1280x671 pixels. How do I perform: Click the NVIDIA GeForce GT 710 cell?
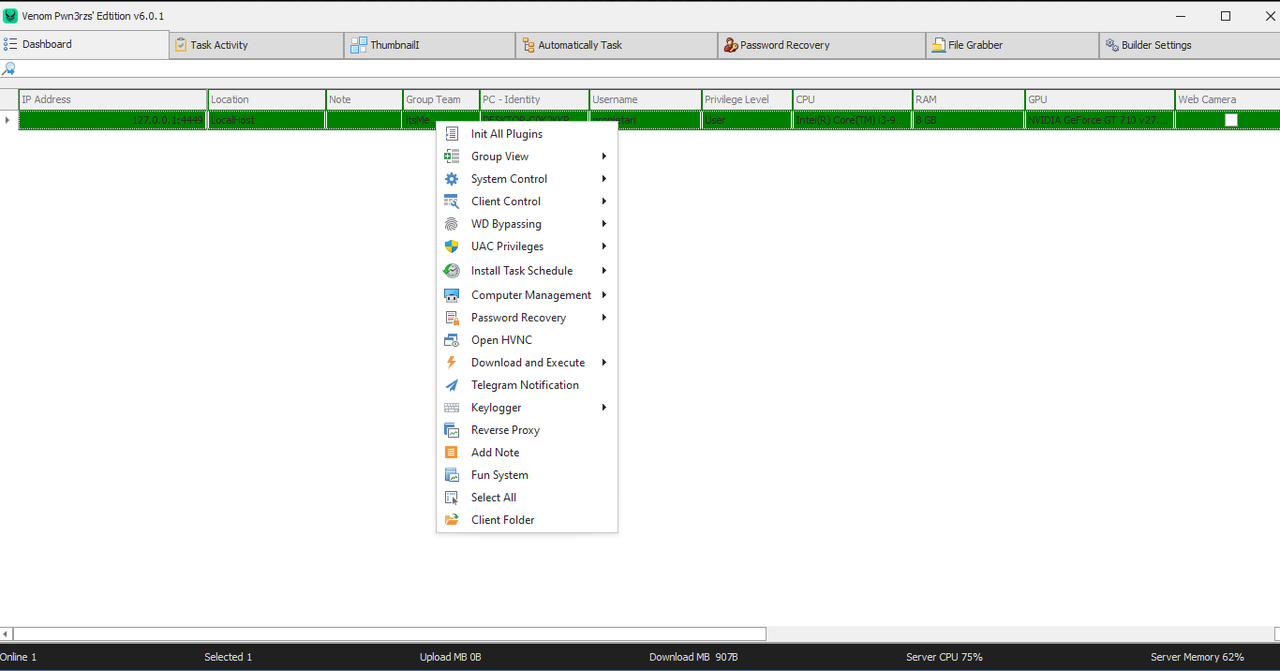1100,120
